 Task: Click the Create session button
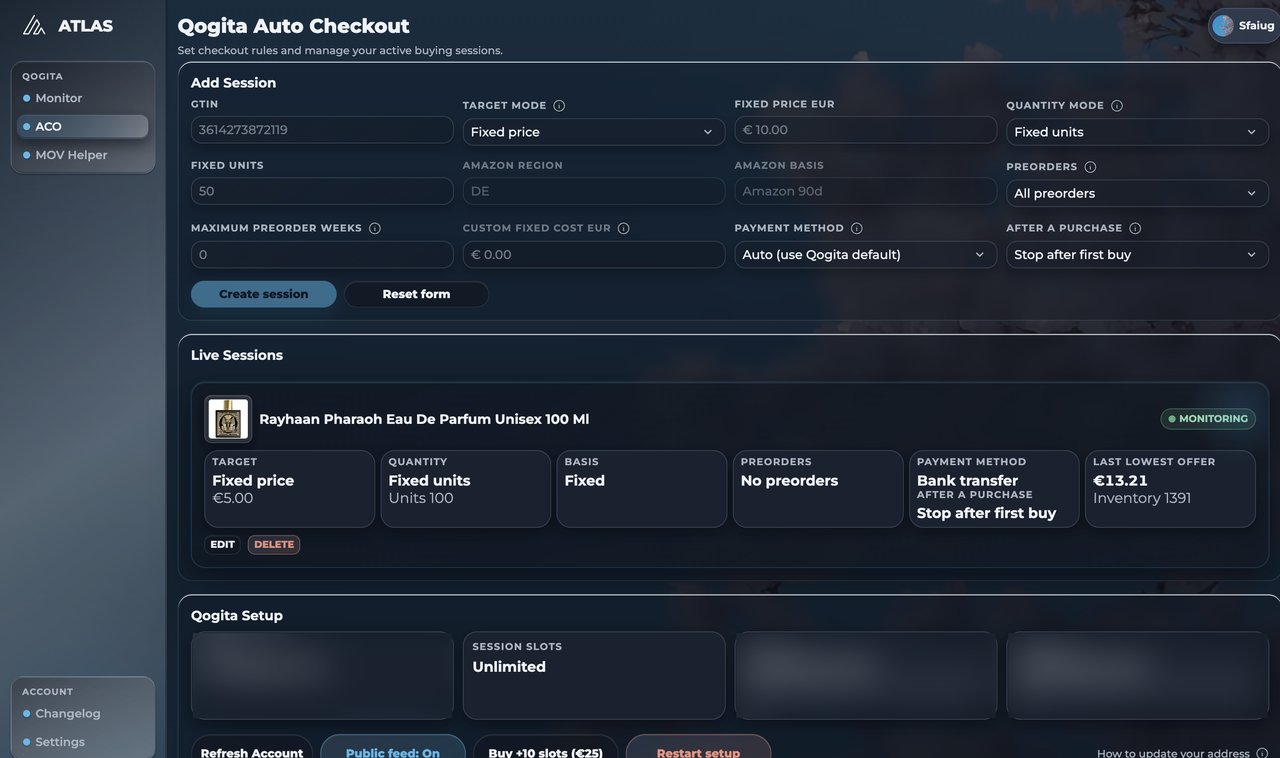264,294
